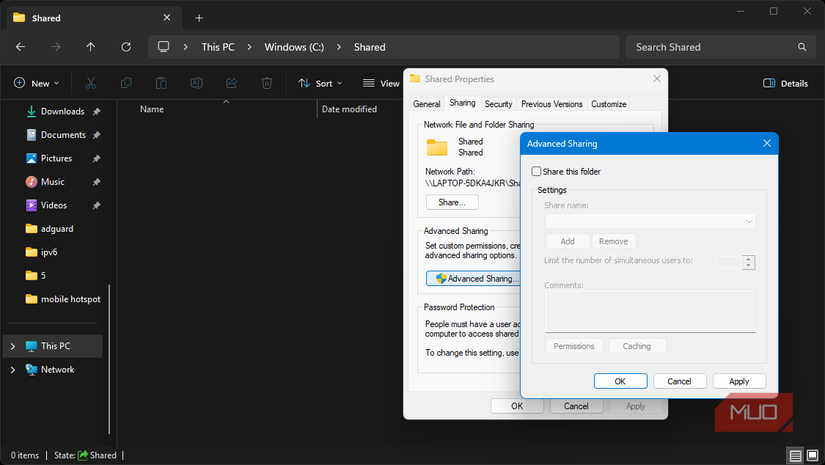Click the Rename icon in toolbar
The width and height of the screenshot is (825, 465).
point(196,83)
